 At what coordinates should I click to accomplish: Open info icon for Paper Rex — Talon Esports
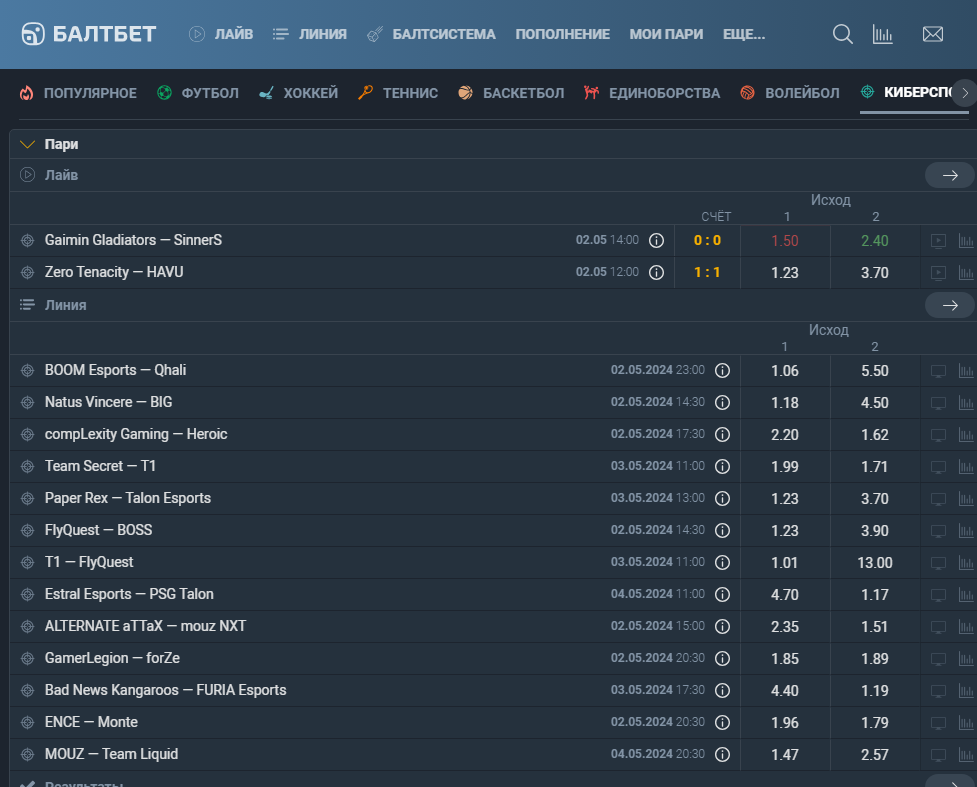click(722, 498)
